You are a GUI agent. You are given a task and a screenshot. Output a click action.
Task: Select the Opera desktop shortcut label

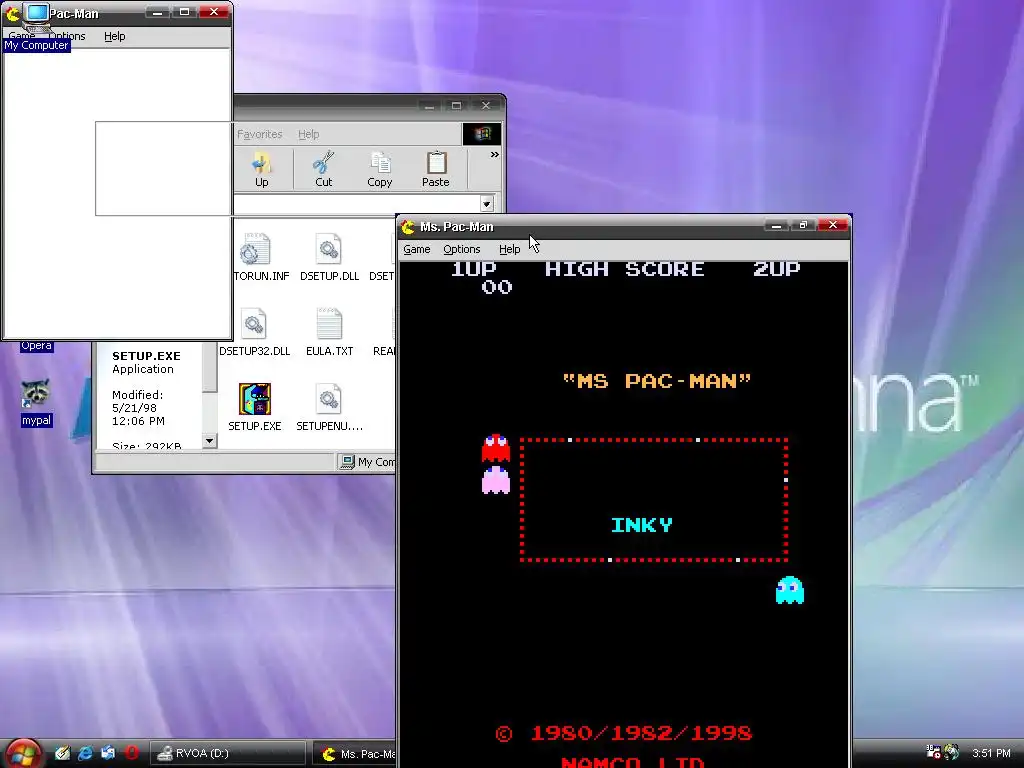pos(36,345)
